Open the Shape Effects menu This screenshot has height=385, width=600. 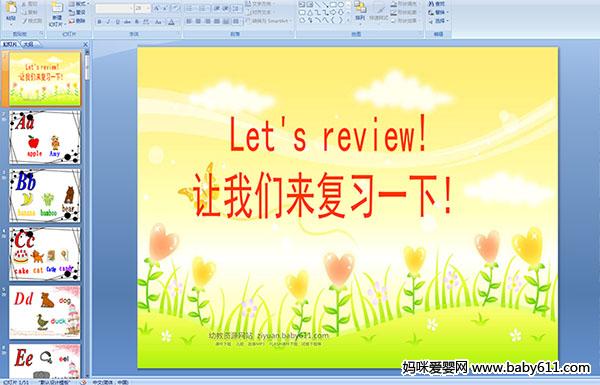click(x=405, y=21)
